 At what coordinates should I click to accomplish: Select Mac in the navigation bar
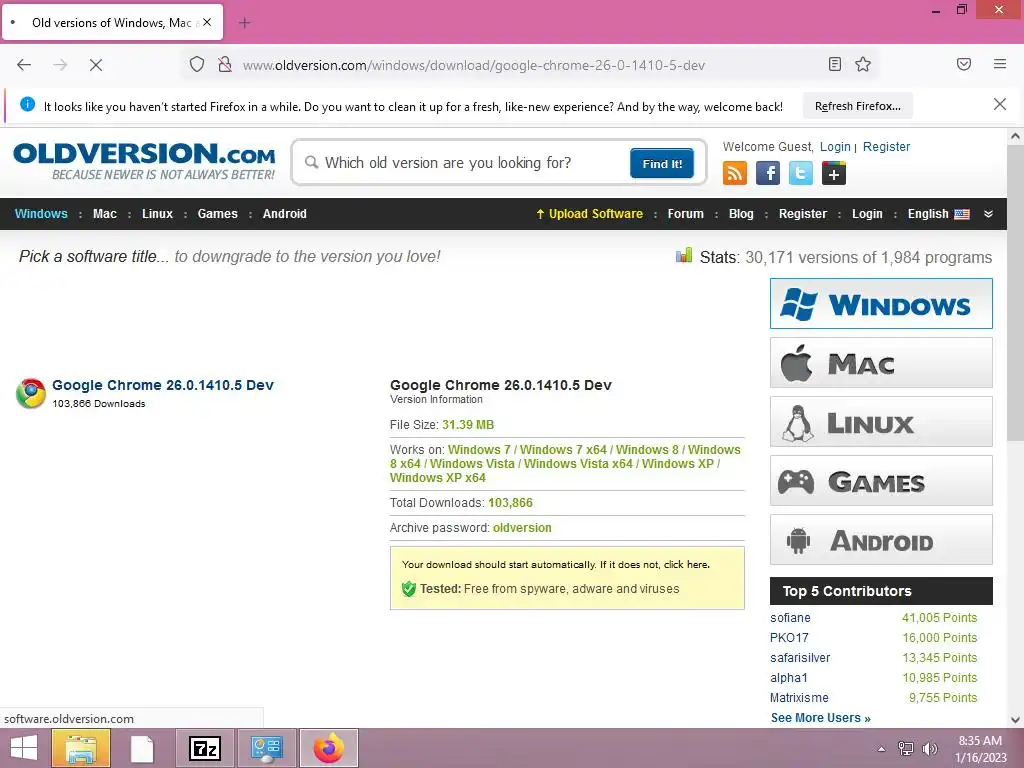104,214
